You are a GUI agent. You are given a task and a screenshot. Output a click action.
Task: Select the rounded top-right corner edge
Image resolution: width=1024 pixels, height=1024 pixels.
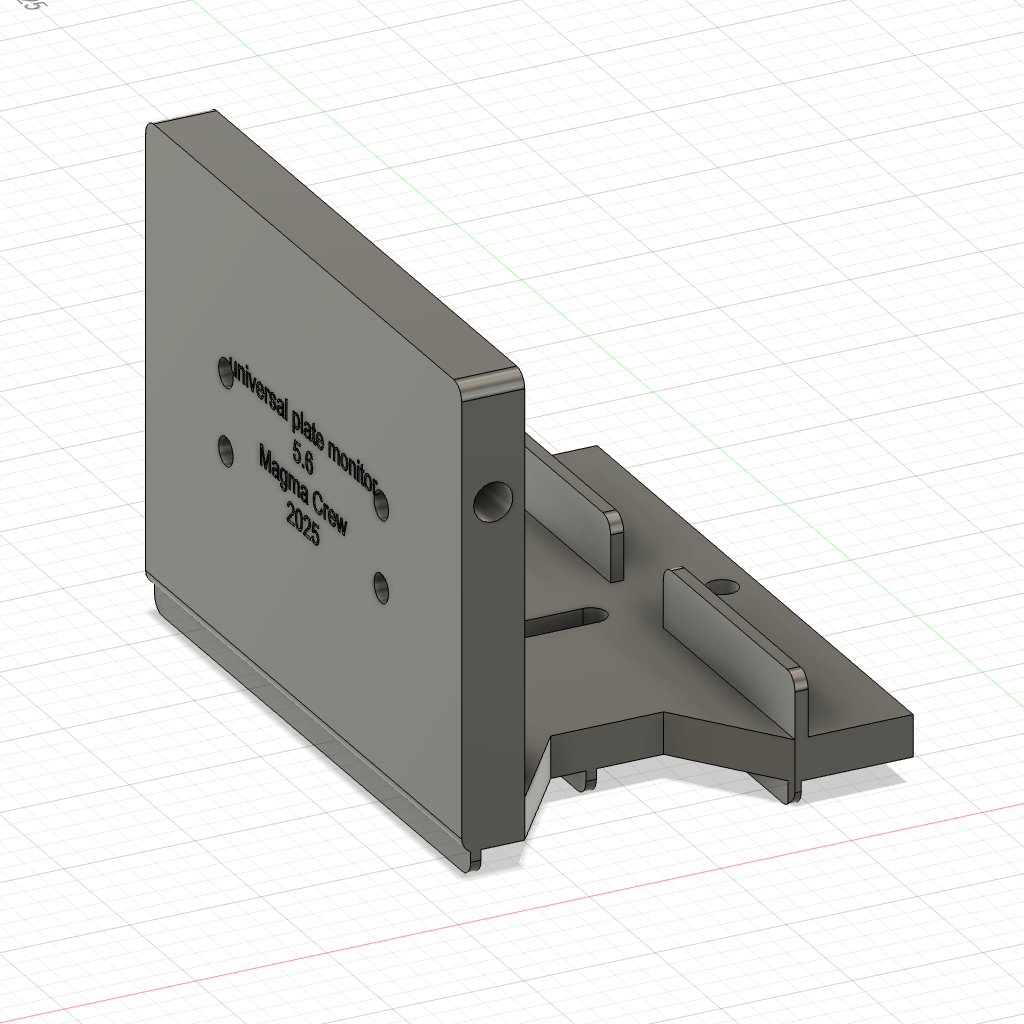[x=490, y=380]
